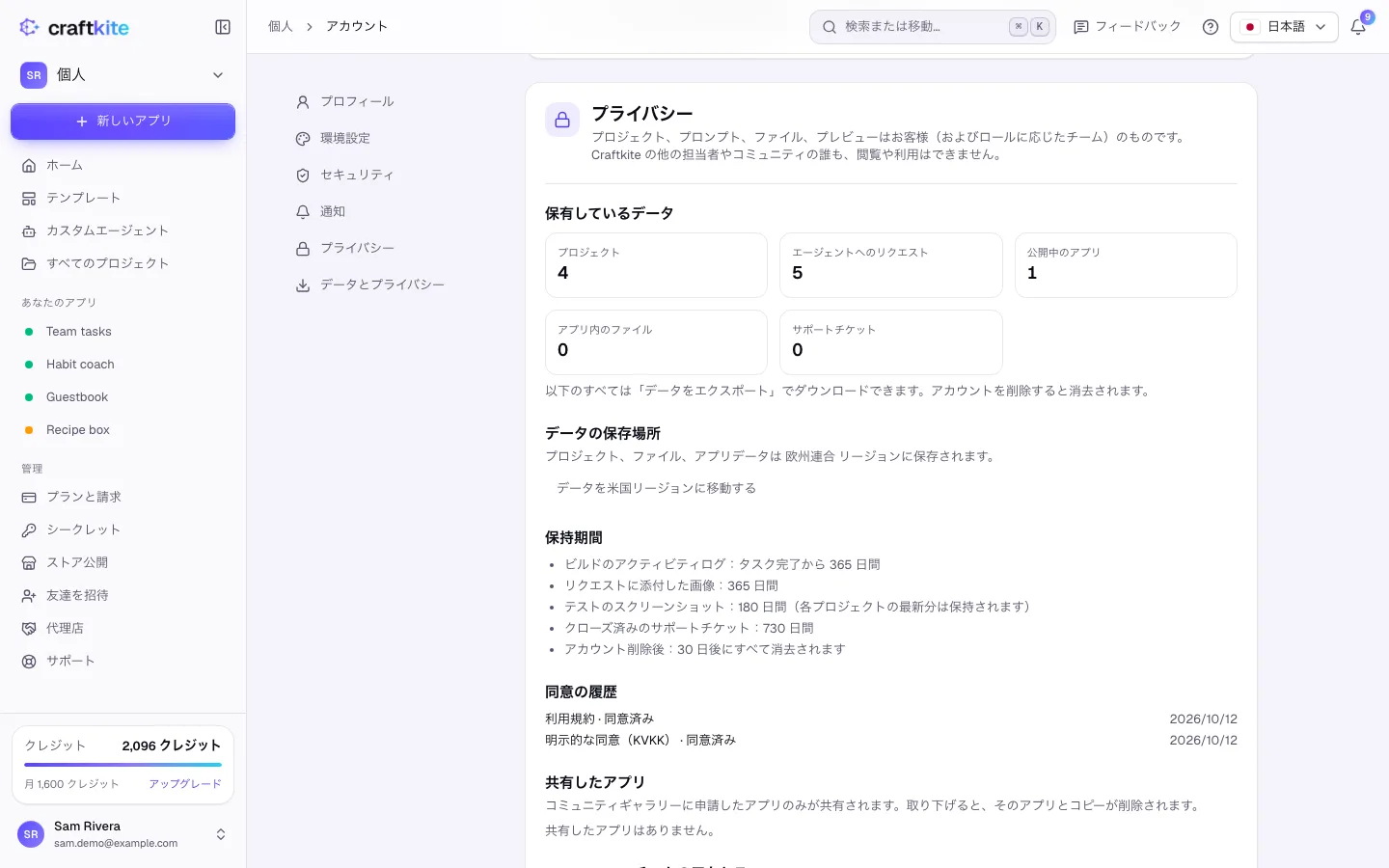Click the store publish icon
Viewport: 1389px width, 868px height.
(29, 563)
